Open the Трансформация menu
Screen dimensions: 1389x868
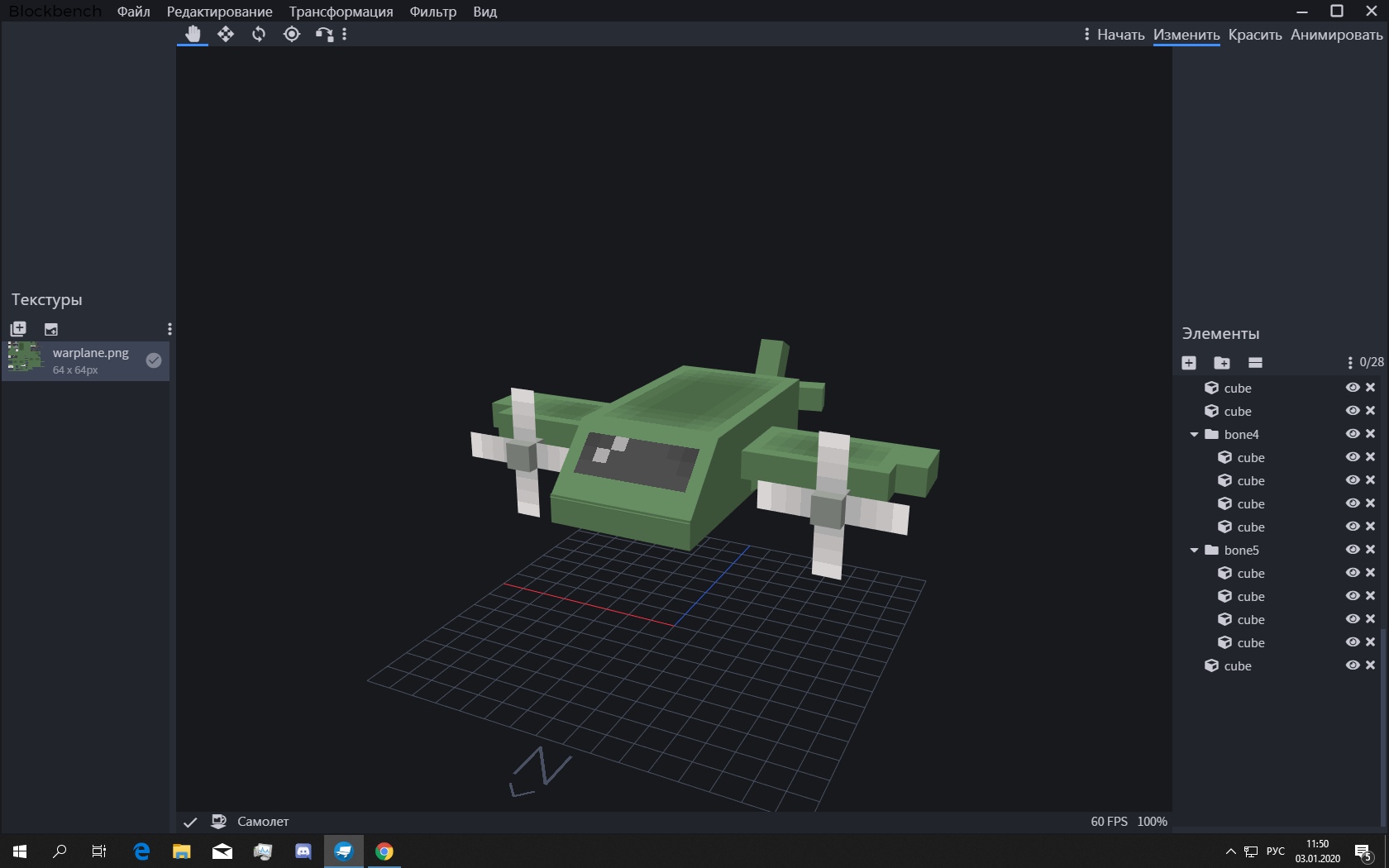[x=341, y=12]
